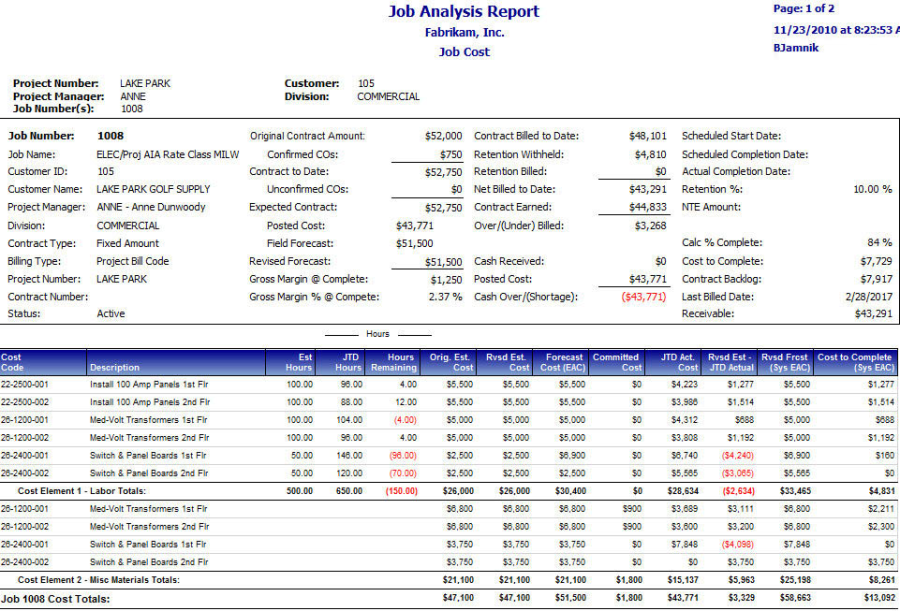This screenshot has width=900, height=611.
Task: Click the LAKE PARK GOLF SUPPLY customer name
Action: [x=153, y=189]
